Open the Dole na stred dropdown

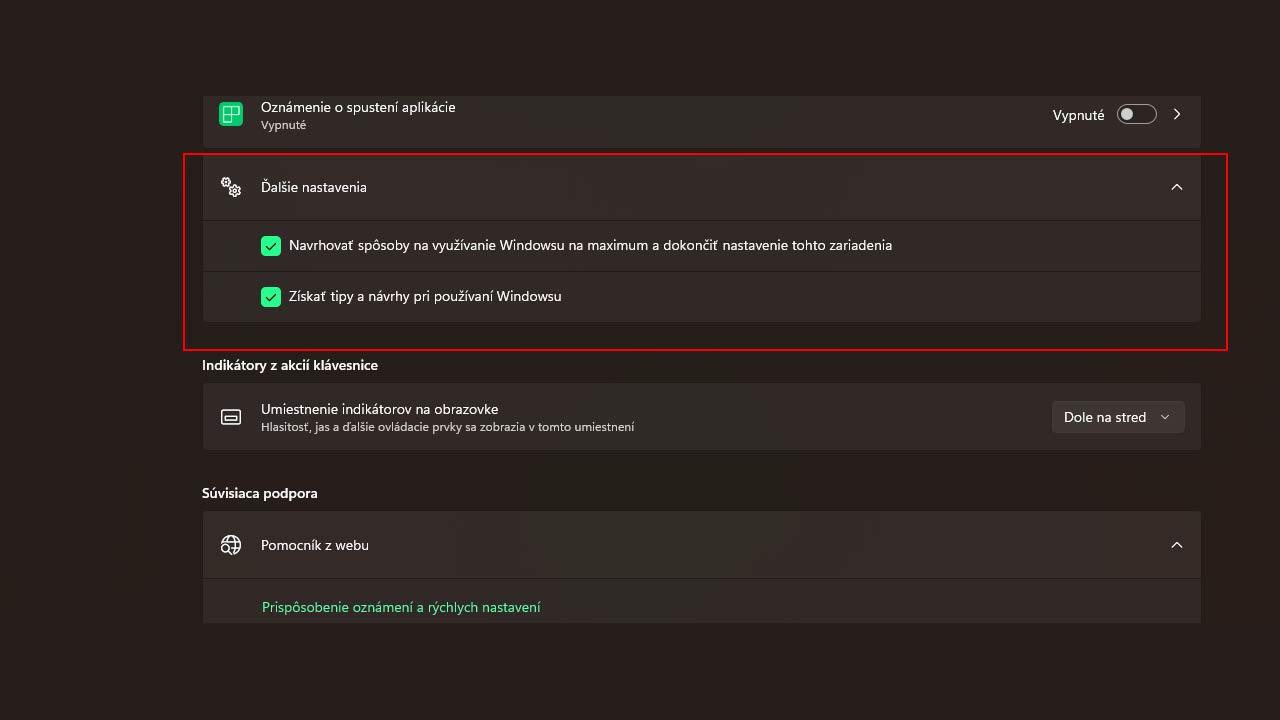[1118, 417]
